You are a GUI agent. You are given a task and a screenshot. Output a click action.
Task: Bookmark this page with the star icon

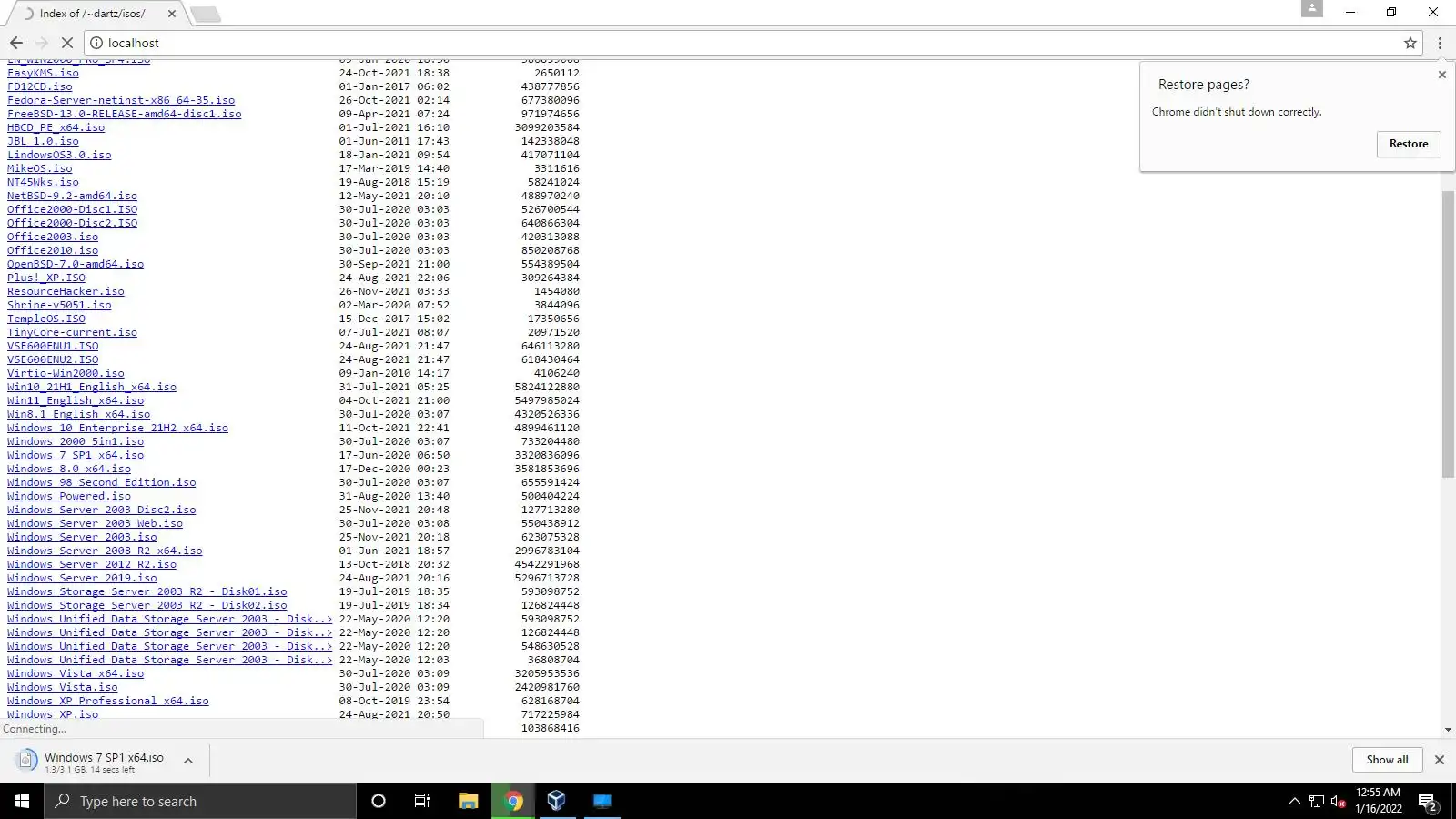[x=1410, y=43]
